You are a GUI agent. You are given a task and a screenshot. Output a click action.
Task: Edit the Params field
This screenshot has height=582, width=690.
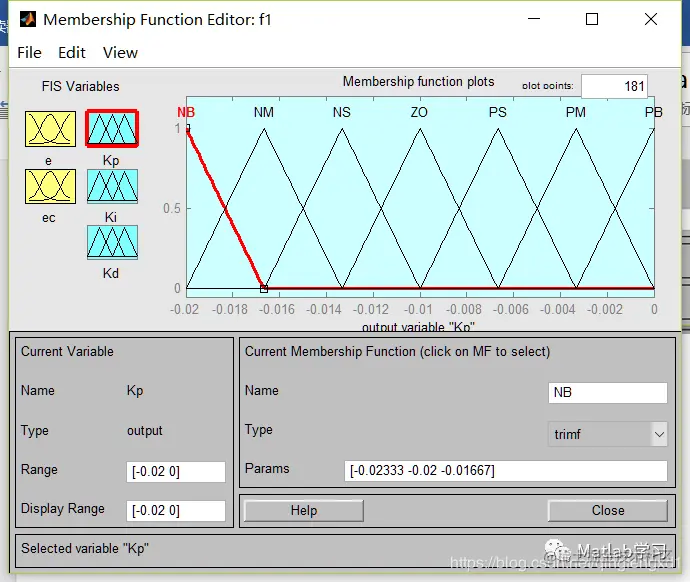(506, 471)
